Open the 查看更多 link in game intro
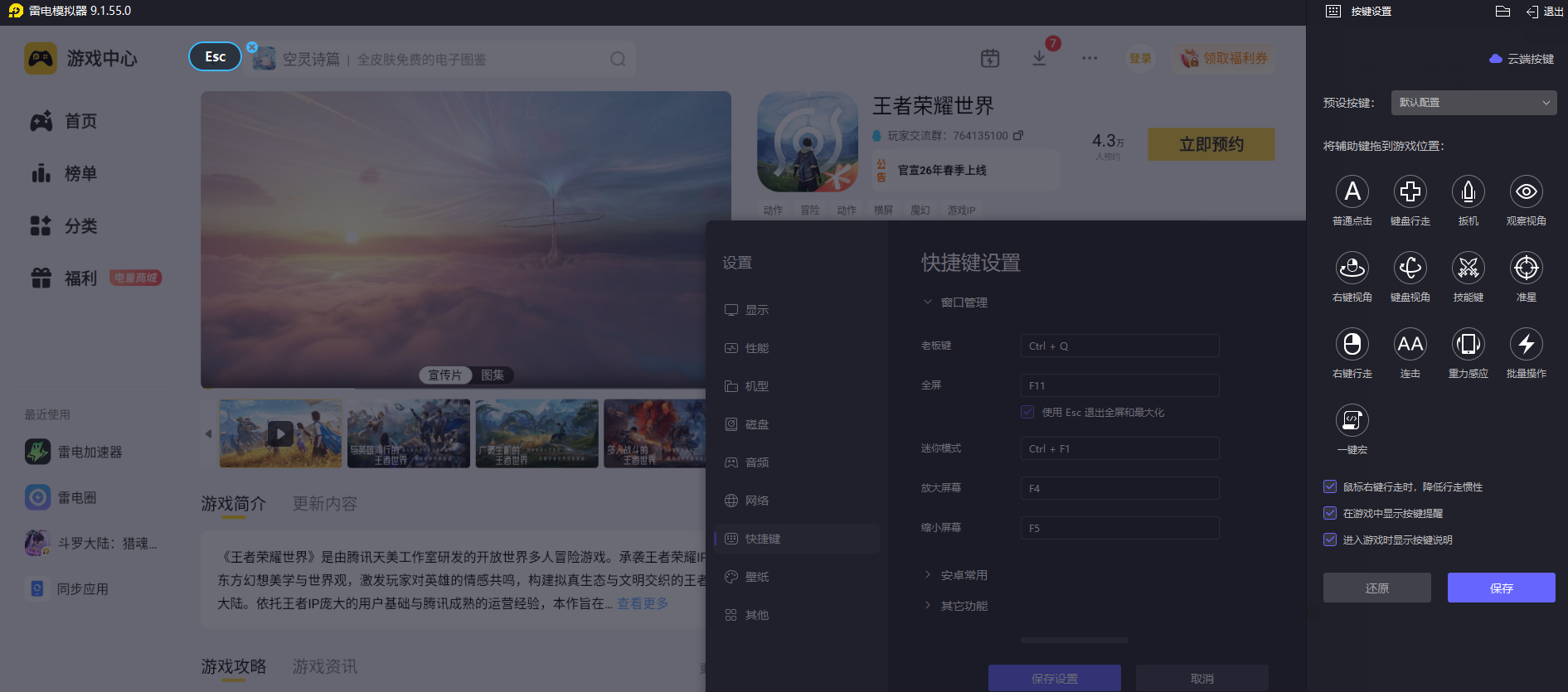This screenshot has width=1568, height=692. 643,603
